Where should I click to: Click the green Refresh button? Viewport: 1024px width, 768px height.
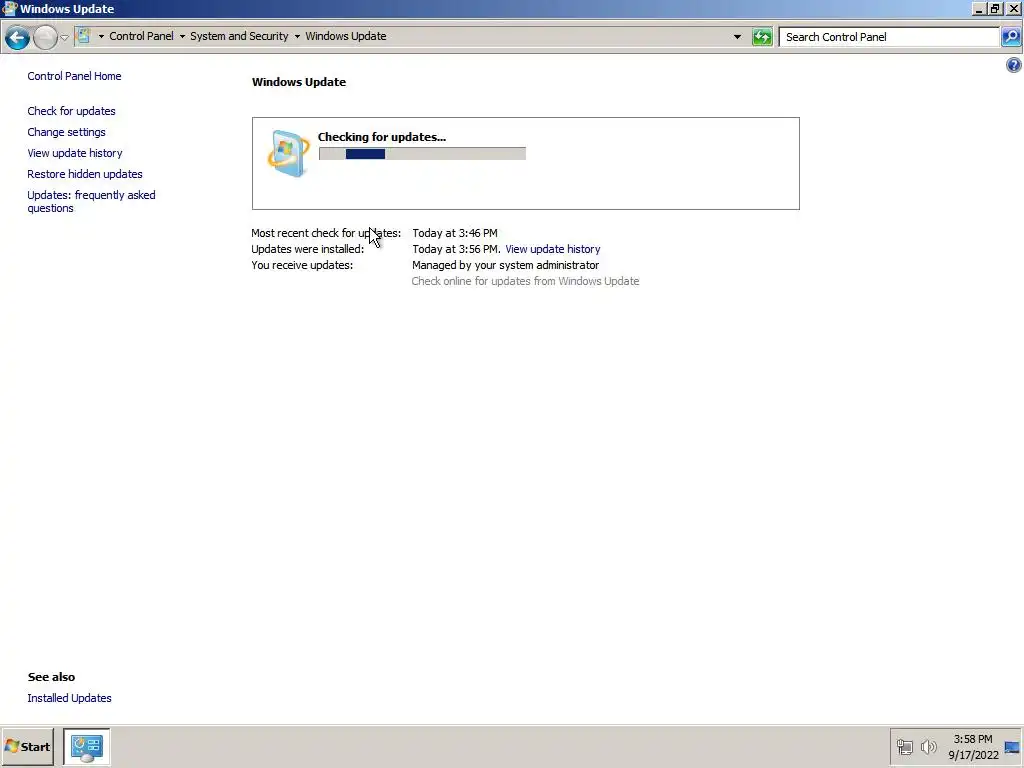pyautogui.click(x=762, y=37)
